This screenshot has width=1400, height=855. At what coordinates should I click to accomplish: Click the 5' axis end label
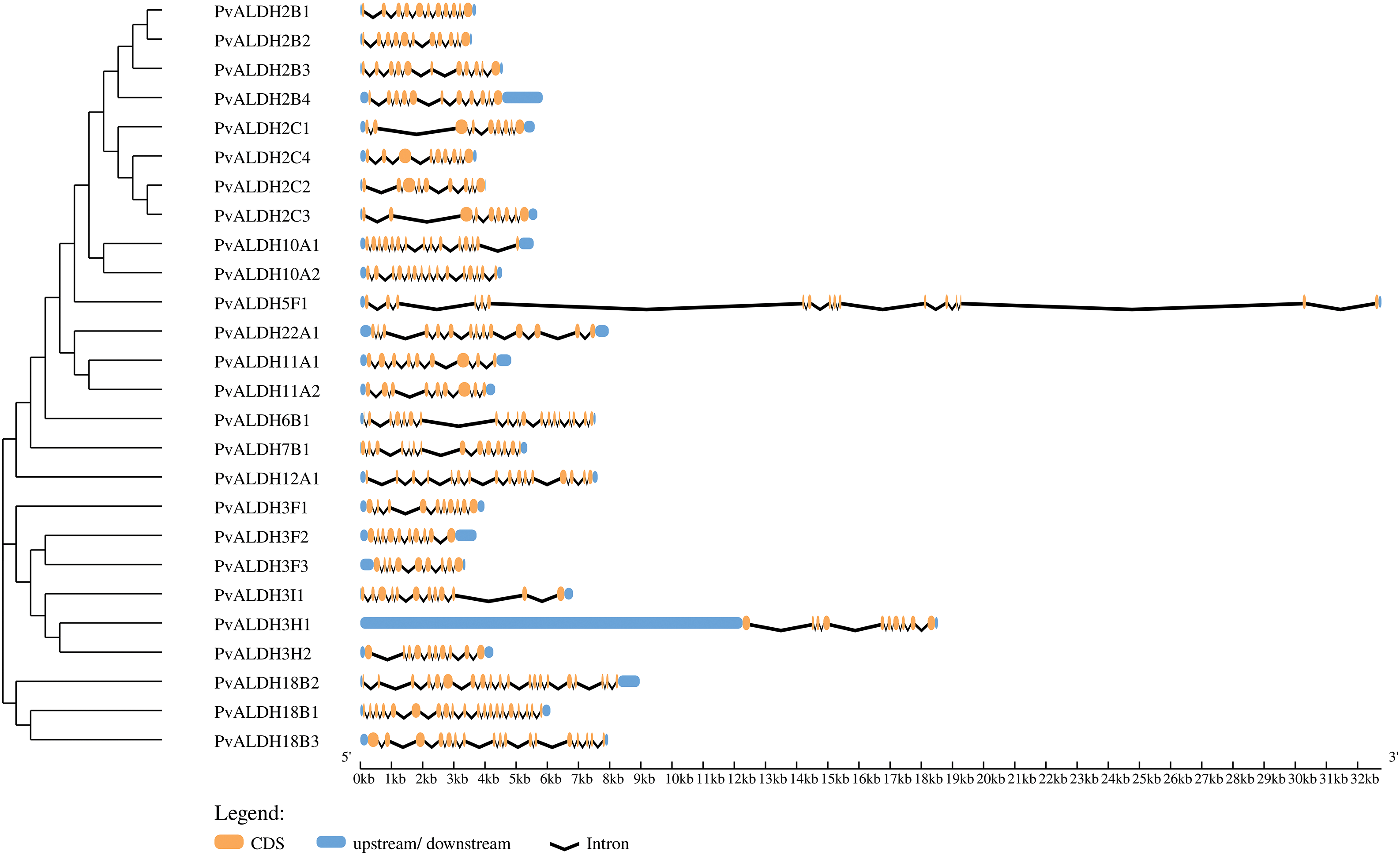[x=346, y=757]
